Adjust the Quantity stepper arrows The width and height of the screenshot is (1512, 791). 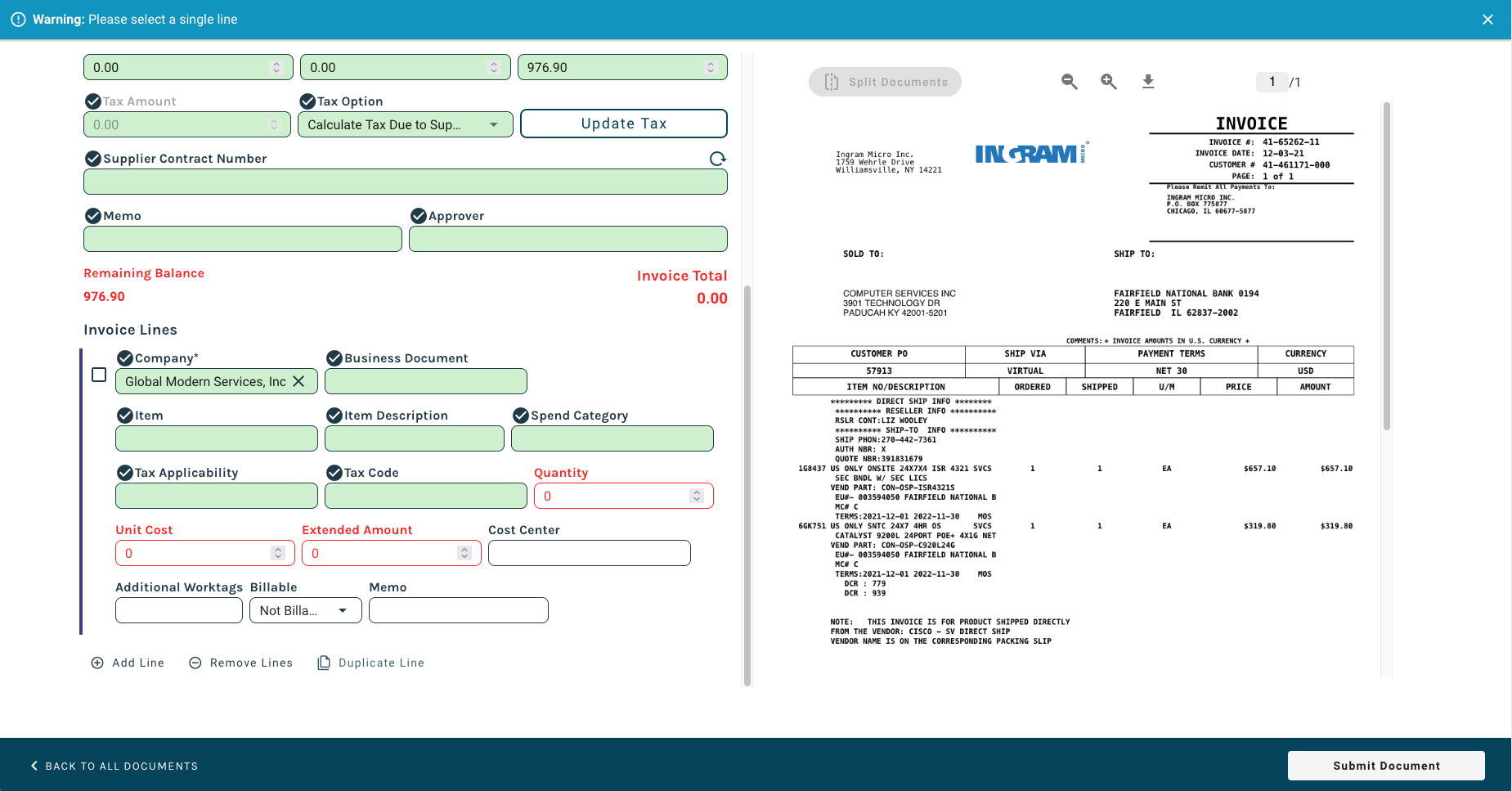pyautogui.click(x=696, y=496)
